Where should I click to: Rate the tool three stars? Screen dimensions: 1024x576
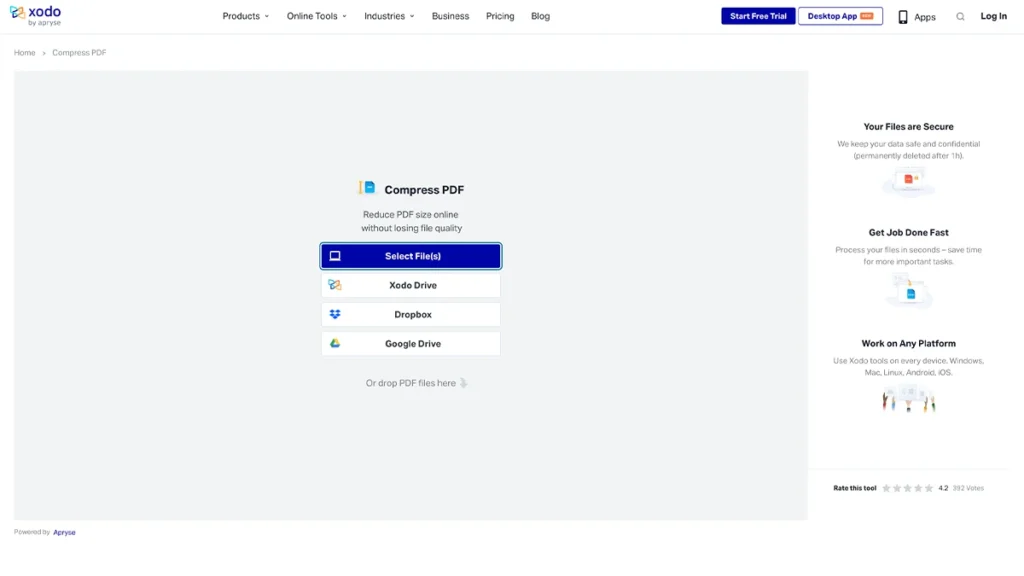click(x=908, y=488)
